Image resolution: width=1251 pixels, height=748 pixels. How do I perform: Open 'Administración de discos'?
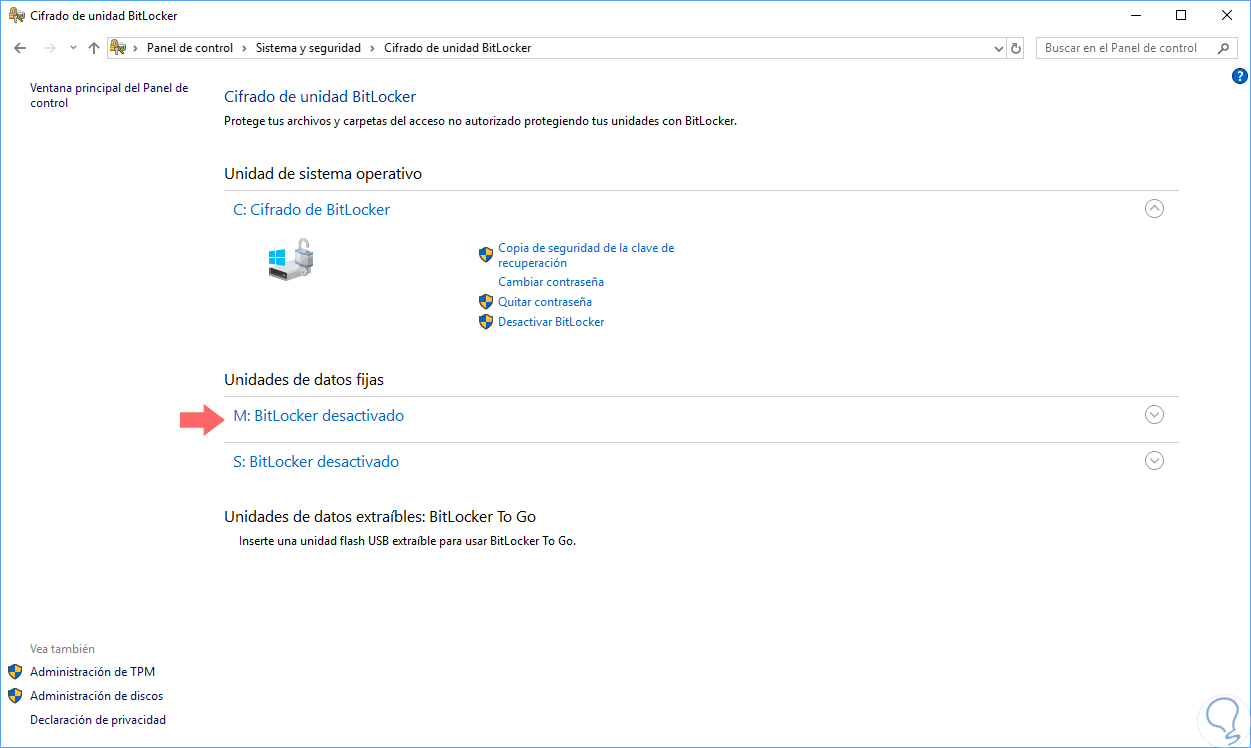coord(96,696)
